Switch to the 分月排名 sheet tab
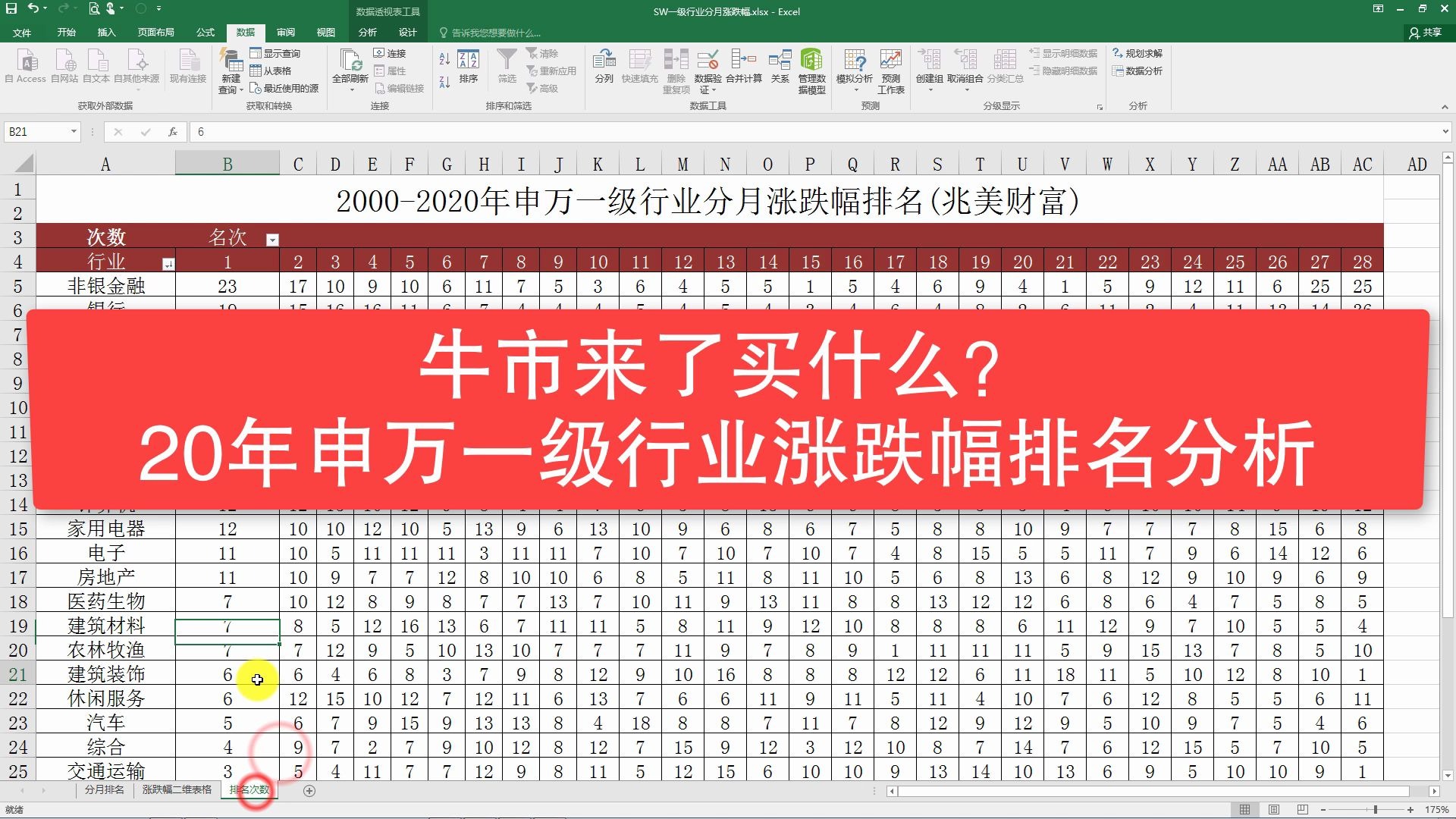The width and height of the screenshot is (1456, 819). [104, 790]
